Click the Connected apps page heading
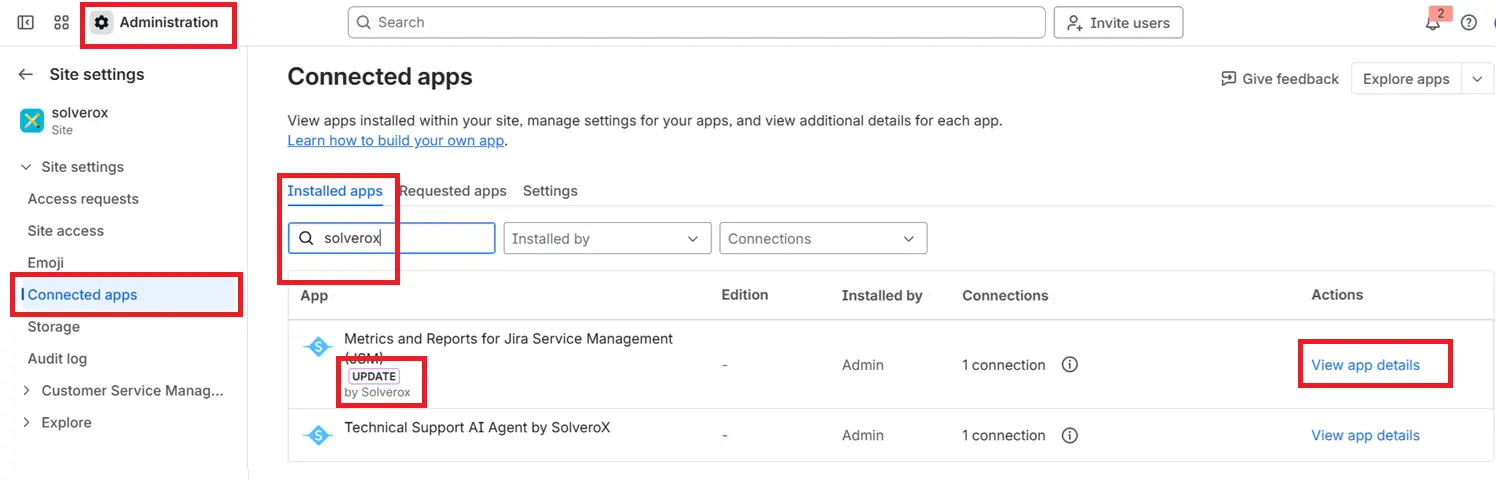 coord(380,76)
